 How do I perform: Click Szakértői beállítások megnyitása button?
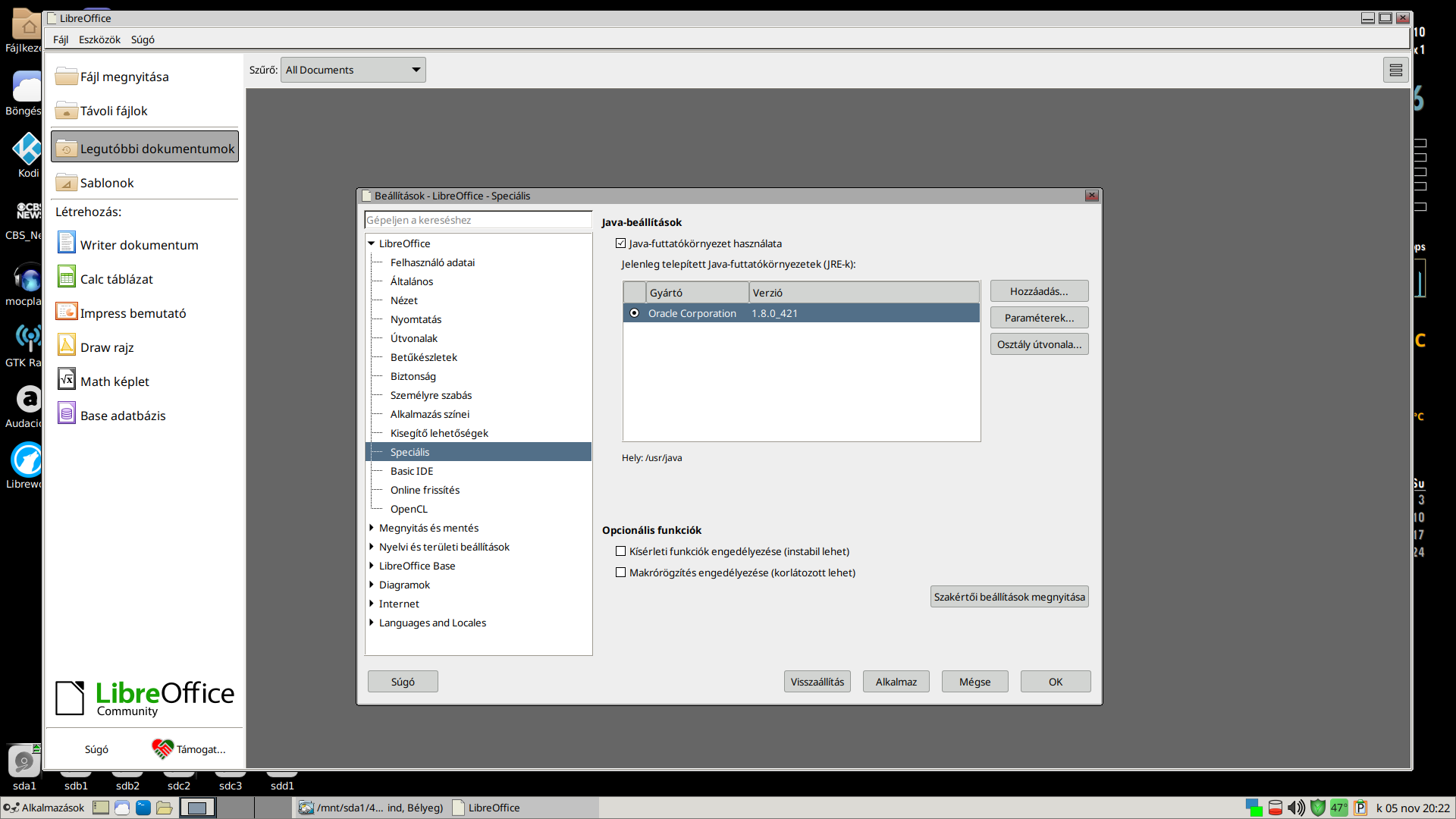tap(1009, 597)
